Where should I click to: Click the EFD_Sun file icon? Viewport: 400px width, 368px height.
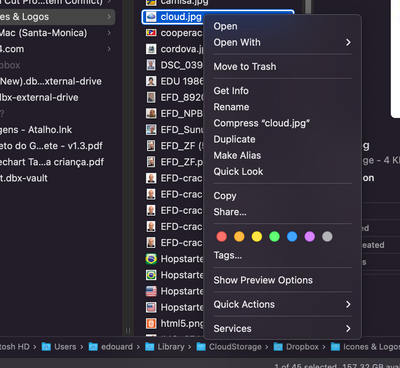pyautogui.click(x=151, y=130)
